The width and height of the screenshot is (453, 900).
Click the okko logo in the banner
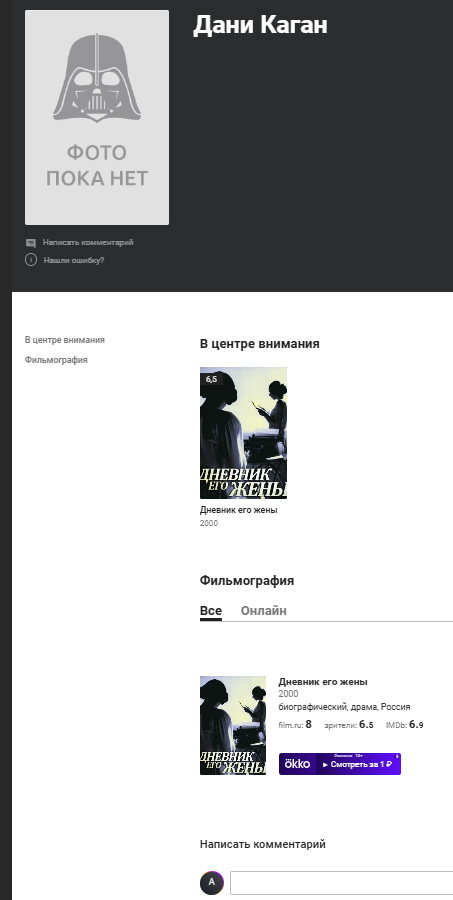(297, 764)
